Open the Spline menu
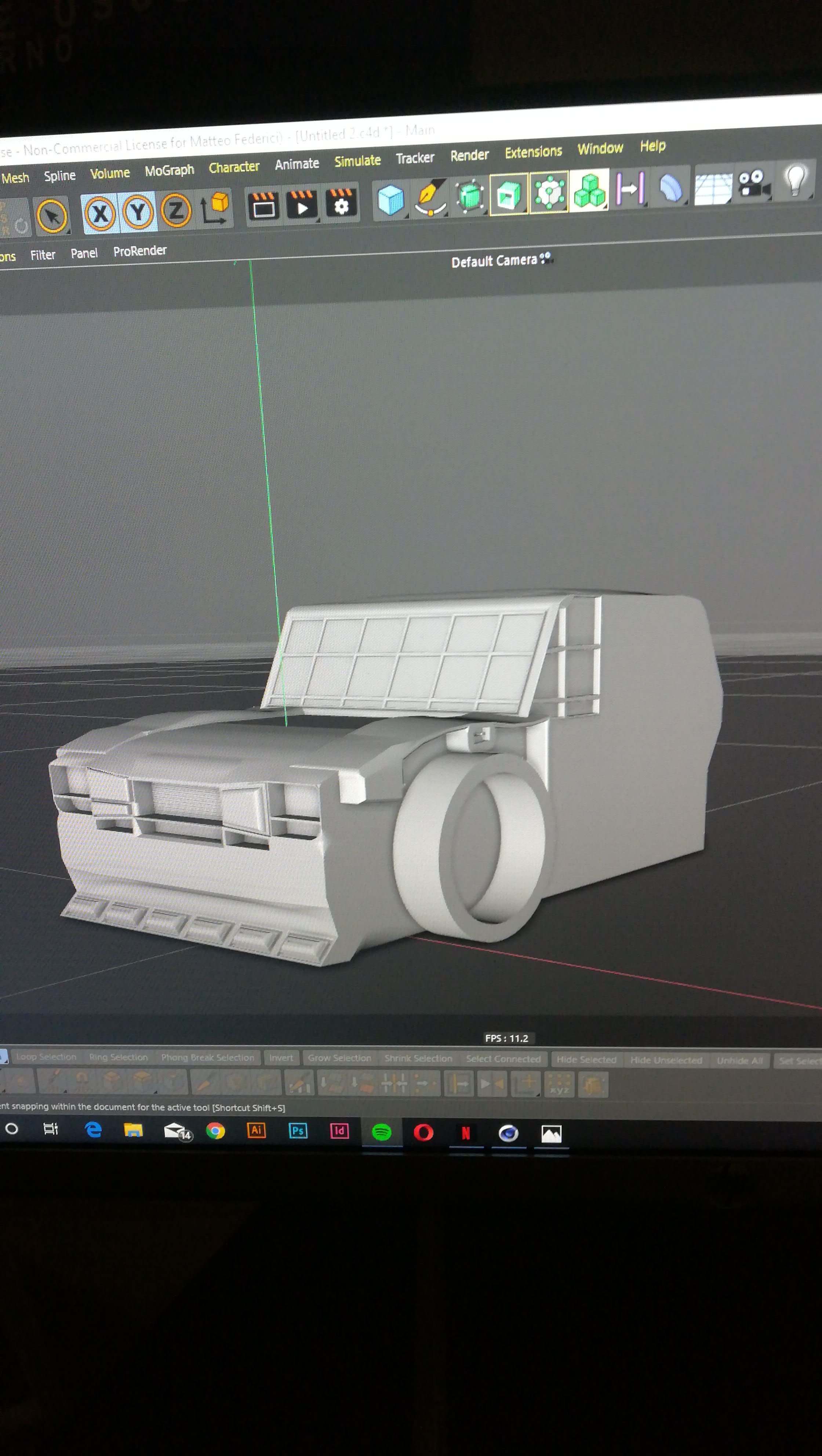The image size is (822, 1456). [x=59, y=176]
